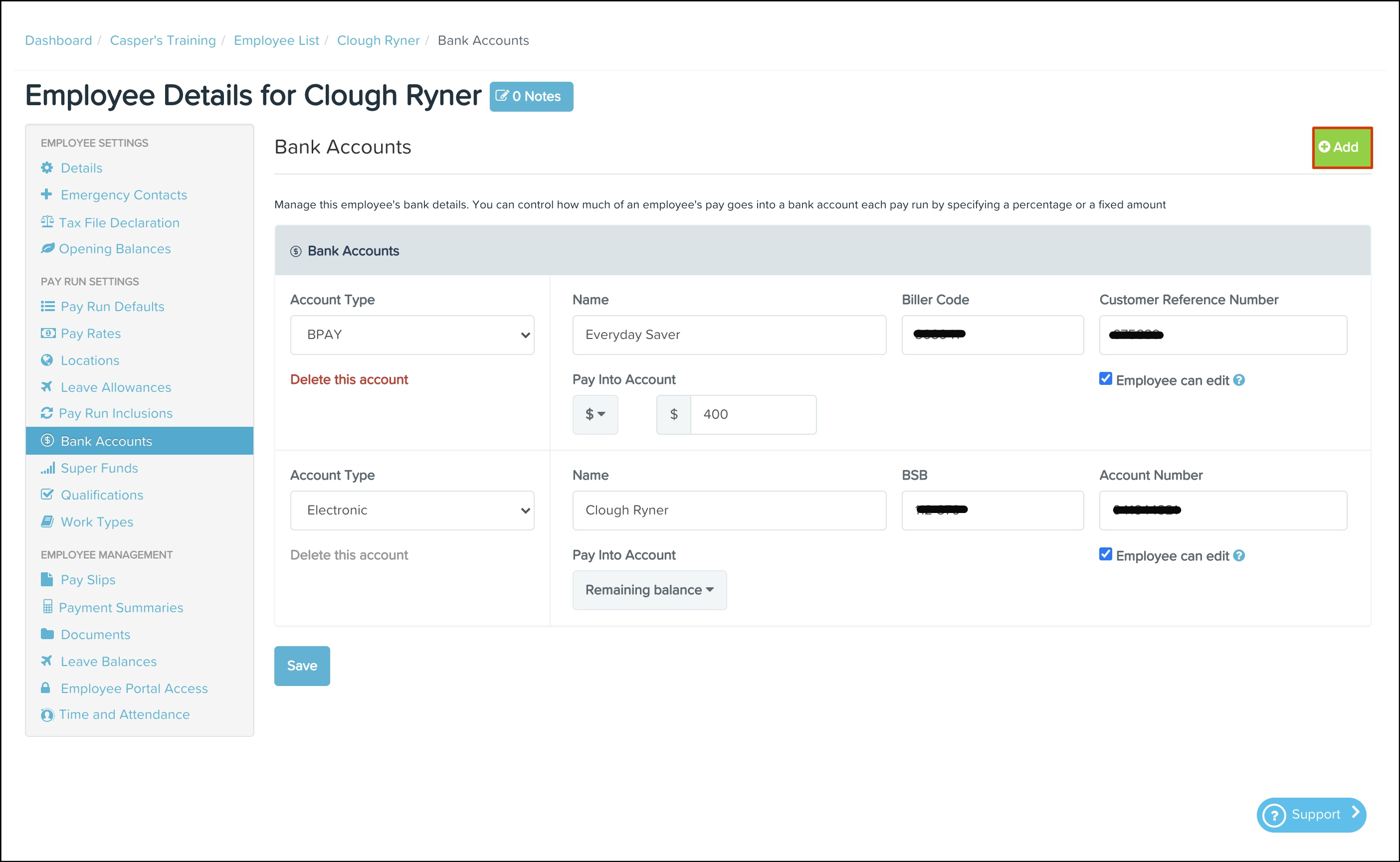Click the scales icon for Tax File Declaration
The width and height of the screenshot is (1400, 862).
pos(47,222)
